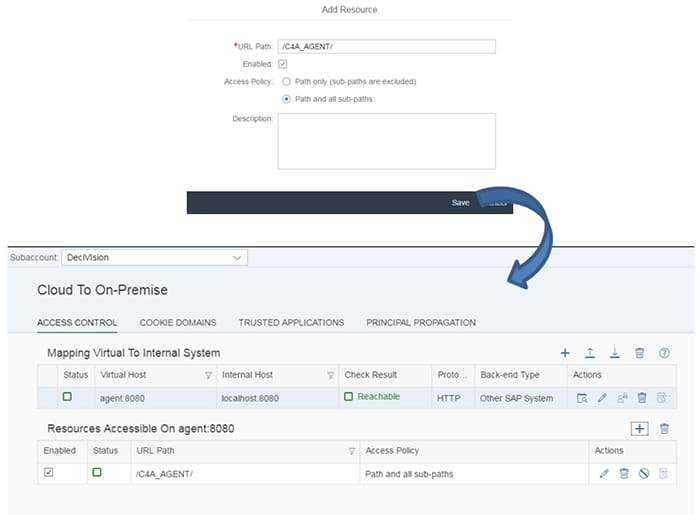Open the Subaccount DeciVision dropdown

[154, 258]
